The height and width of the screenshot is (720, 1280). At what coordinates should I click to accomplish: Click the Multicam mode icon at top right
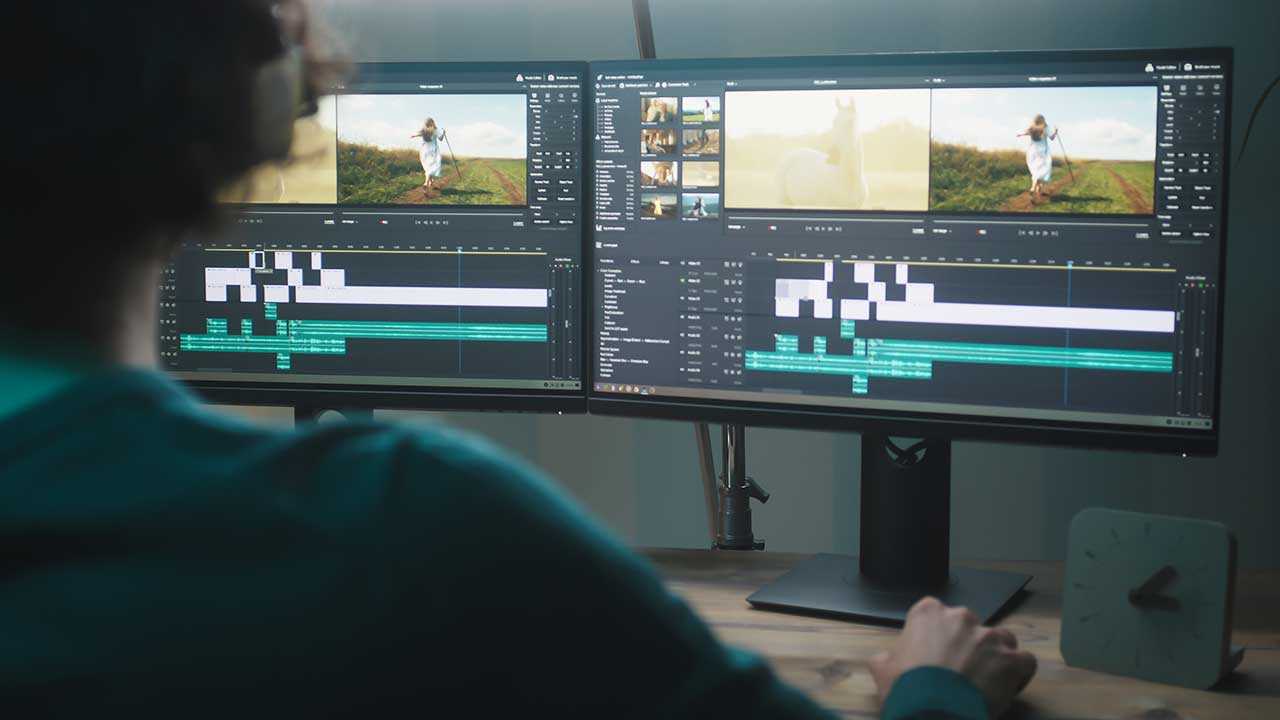1188,69
